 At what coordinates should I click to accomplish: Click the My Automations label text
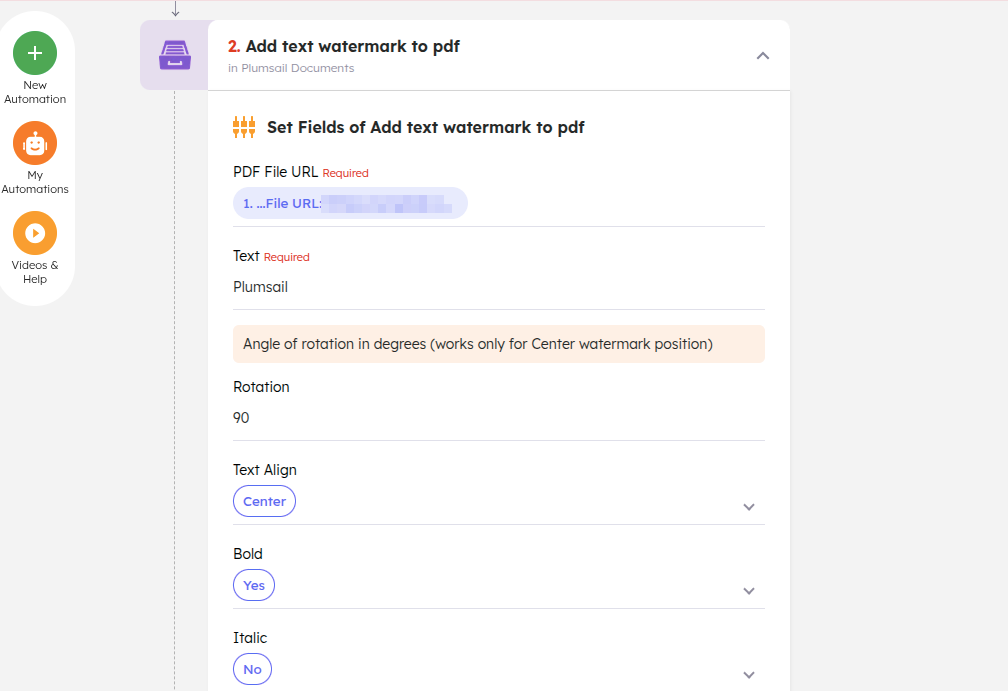[35, 182]
